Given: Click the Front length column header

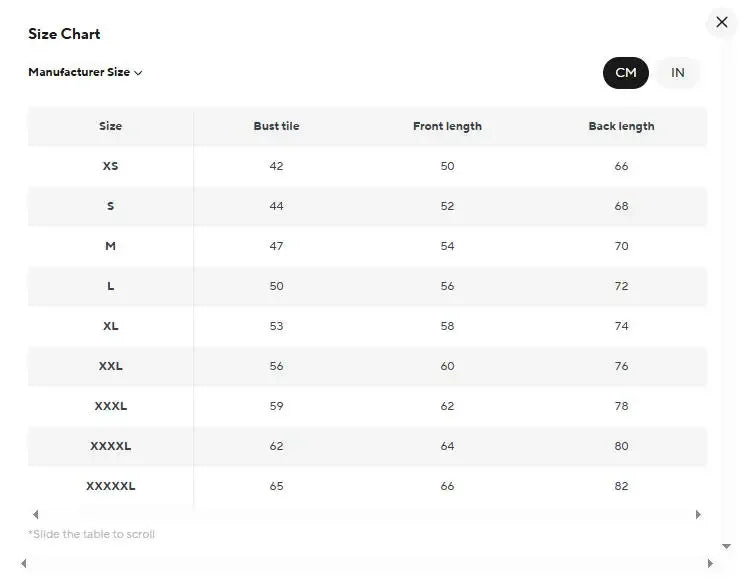Looking at the screenshot, I should pyautogui.click(x=447, y=126).
